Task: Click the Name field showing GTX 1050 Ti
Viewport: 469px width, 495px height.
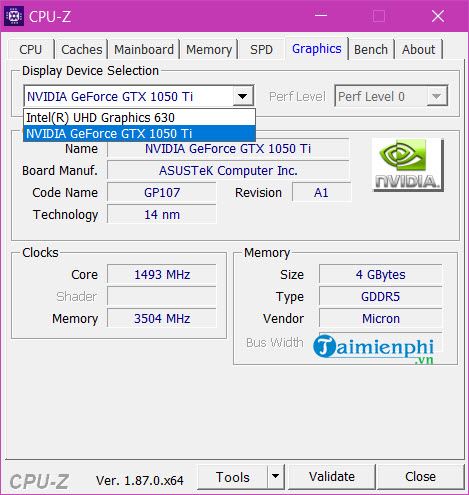Action: click(x=228, y=149)
